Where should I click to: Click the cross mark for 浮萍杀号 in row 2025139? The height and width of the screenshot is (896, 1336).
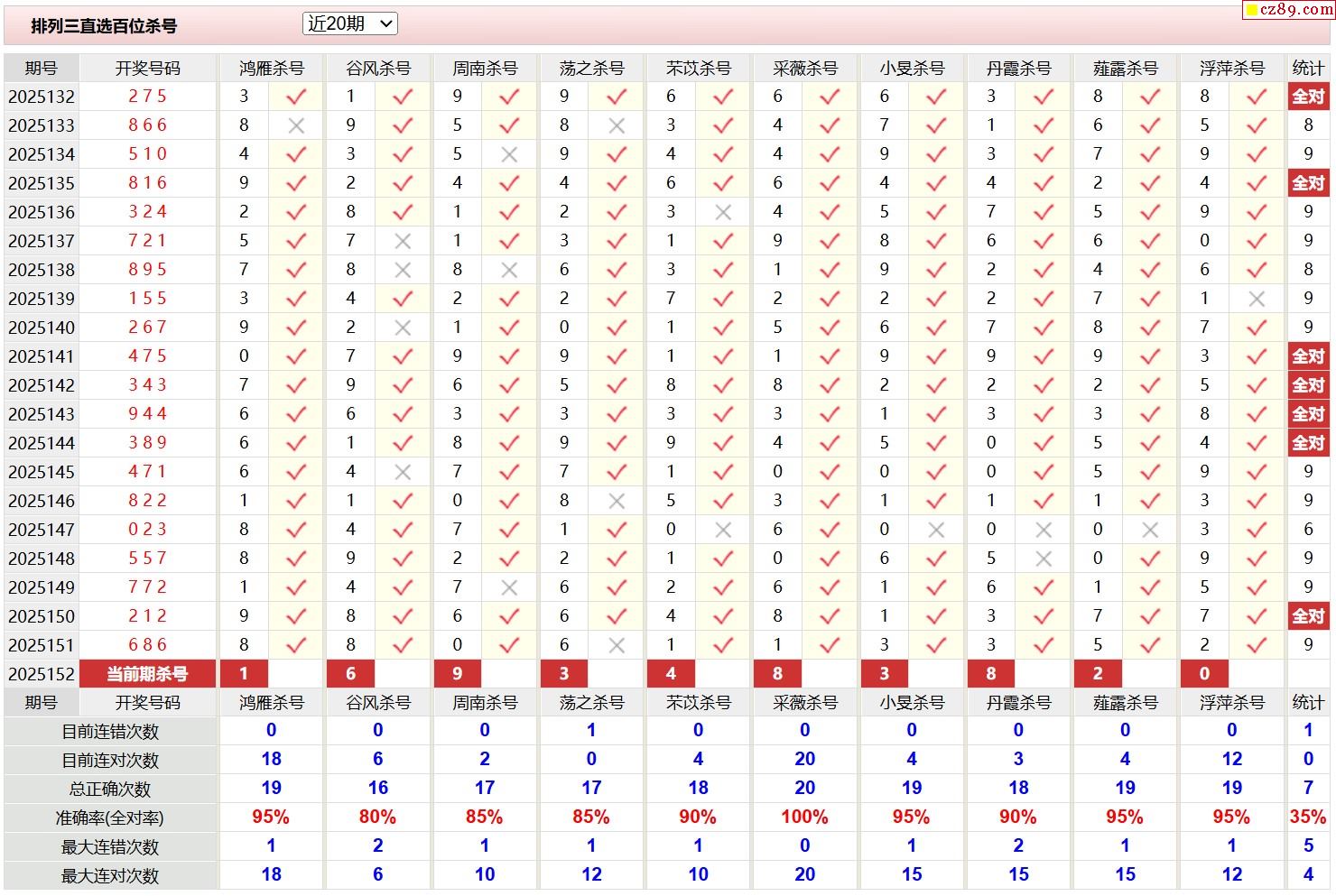[1257, 299]
